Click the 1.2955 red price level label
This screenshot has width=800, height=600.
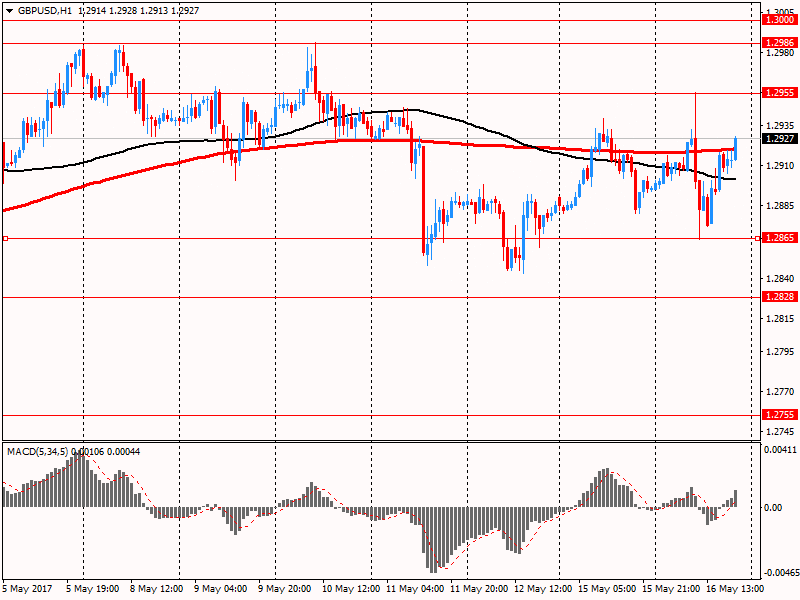[x=779, y=92]
